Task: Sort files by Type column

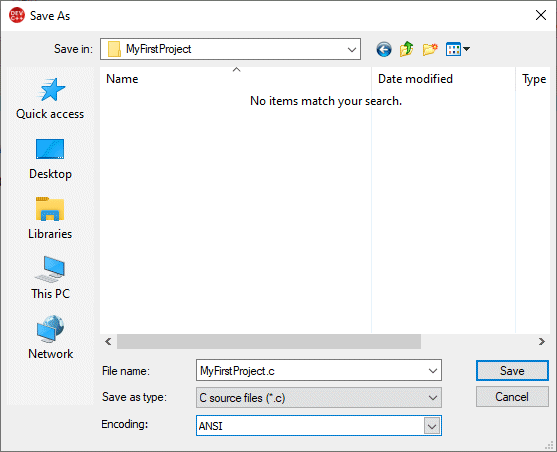Action: pyautogui.click(x=533, y=79)
